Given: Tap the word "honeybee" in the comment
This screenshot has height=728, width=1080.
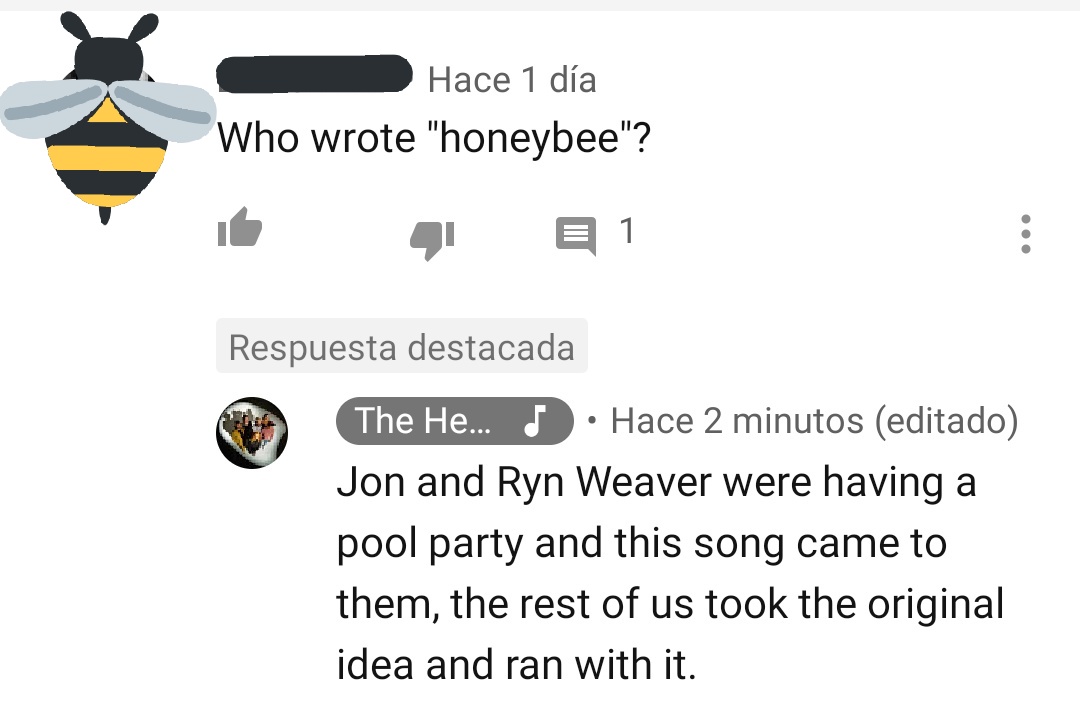Looking at the screenshot, I should pyautogui.click(x=530, y=138).
